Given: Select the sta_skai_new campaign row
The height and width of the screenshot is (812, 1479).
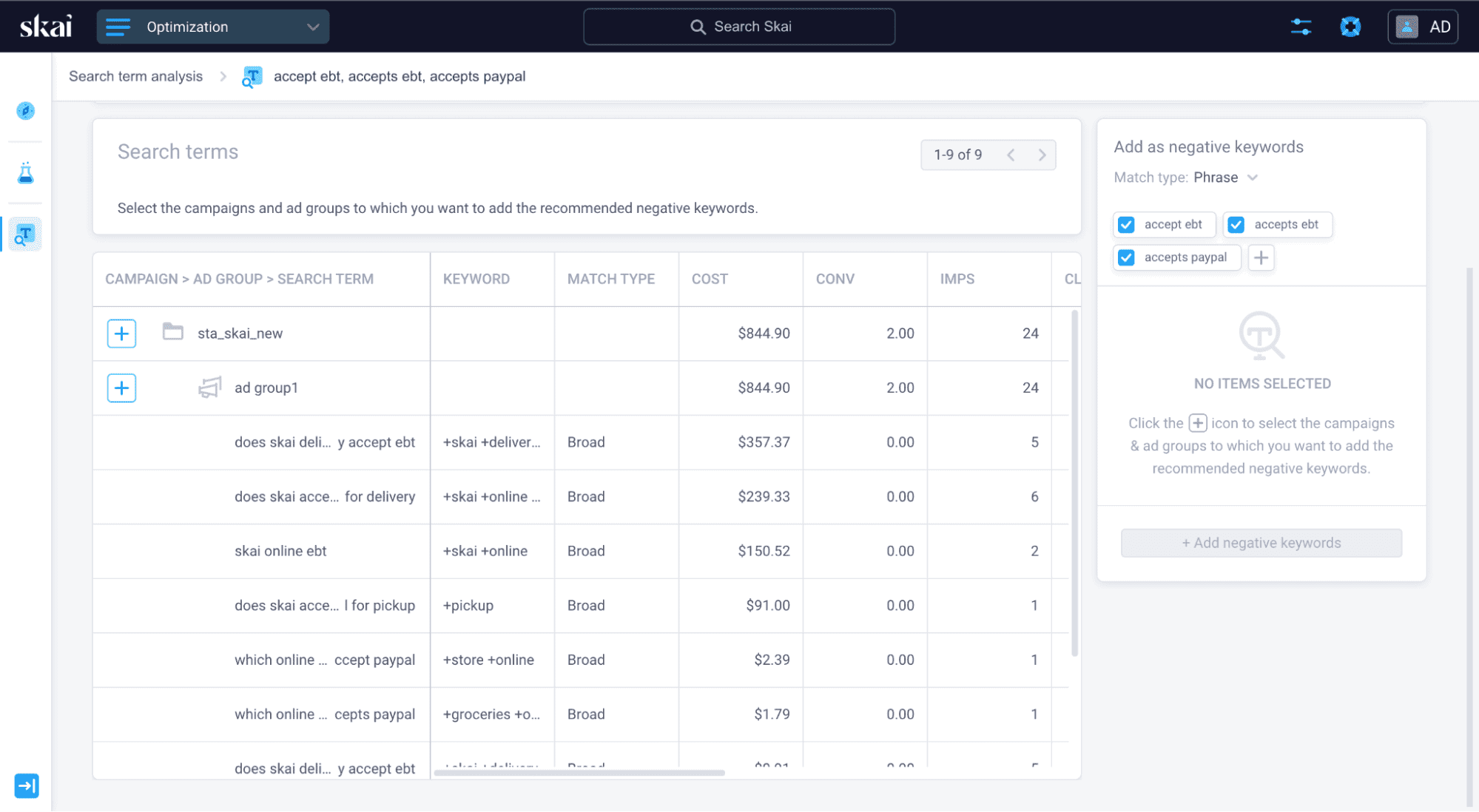Looking at the screenshot, I should point(581,334).
